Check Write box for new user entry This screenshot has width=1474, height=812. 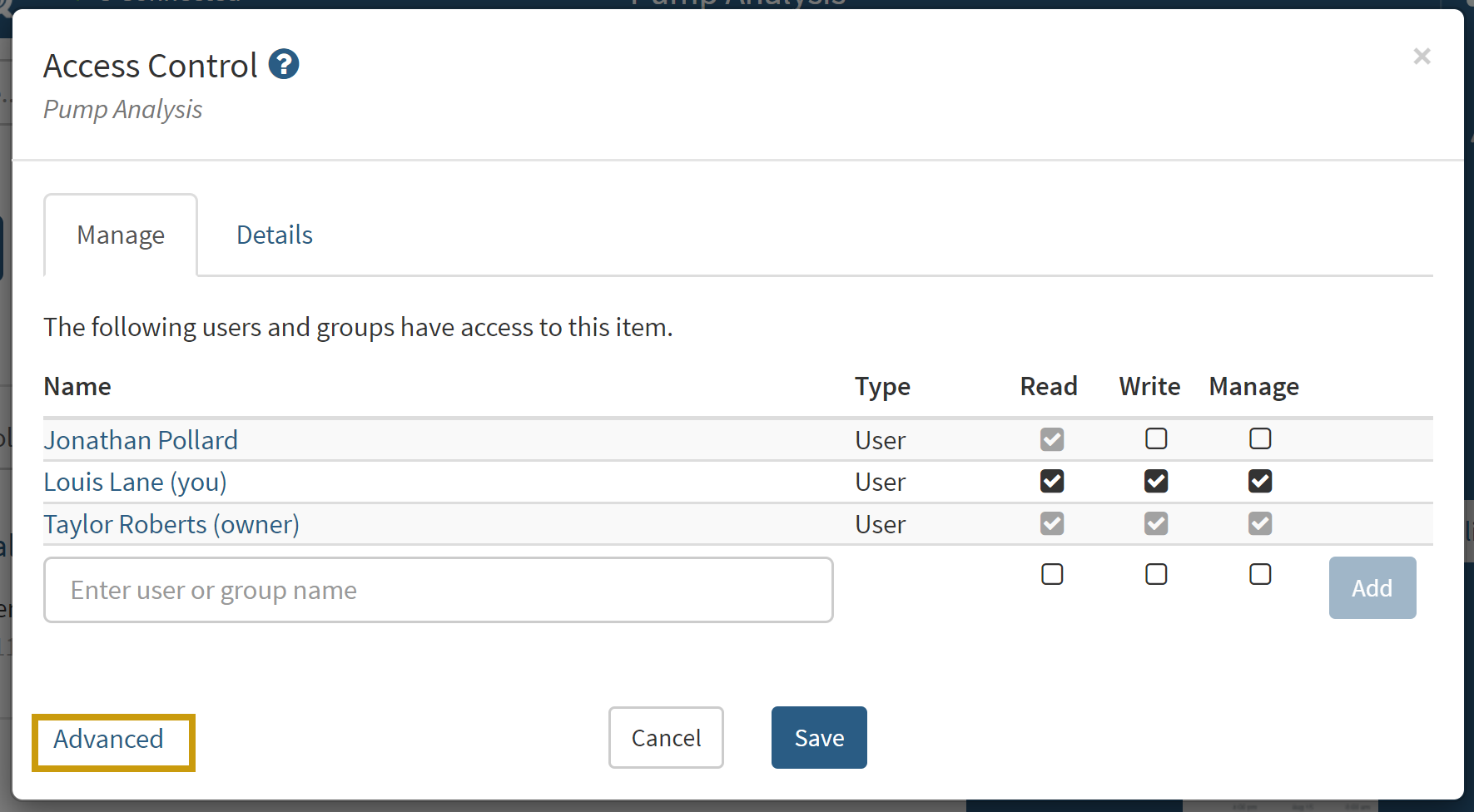[x=1156, y=574]
